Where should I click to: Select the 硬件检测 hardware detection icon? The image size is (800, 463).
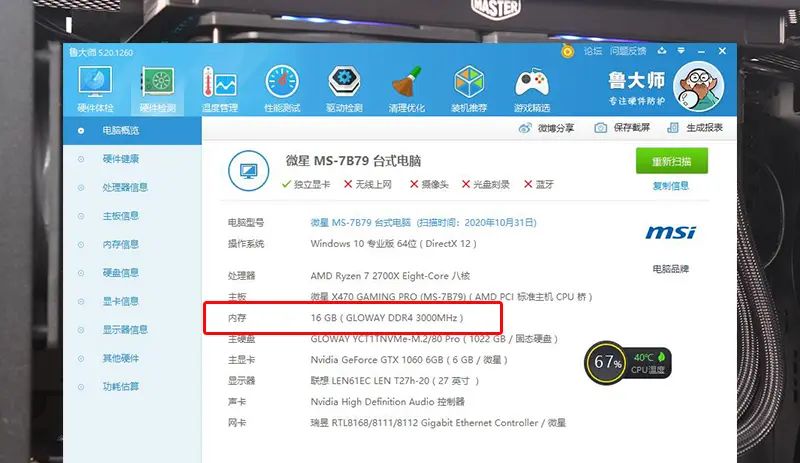point(158,89)
